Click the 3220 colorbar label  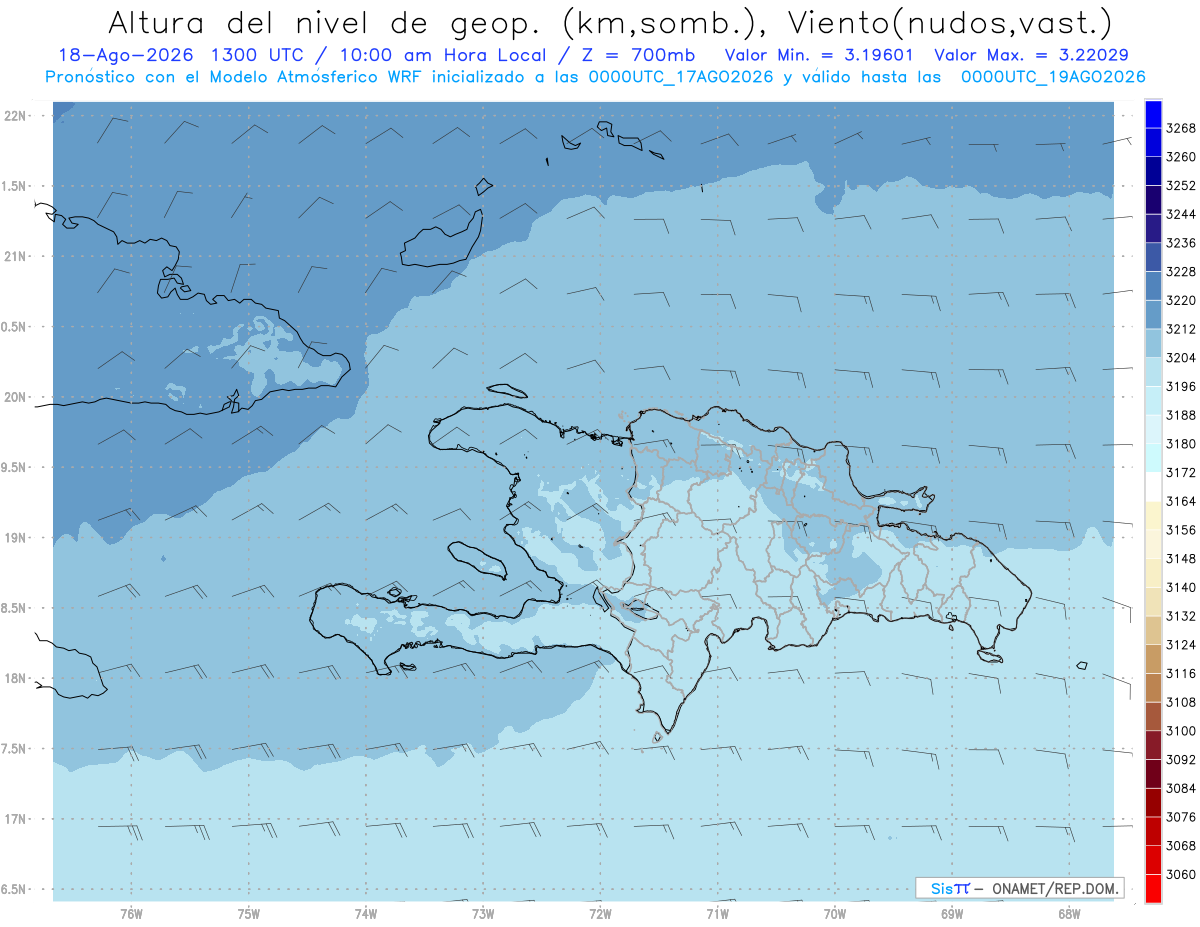[1181, 300]
